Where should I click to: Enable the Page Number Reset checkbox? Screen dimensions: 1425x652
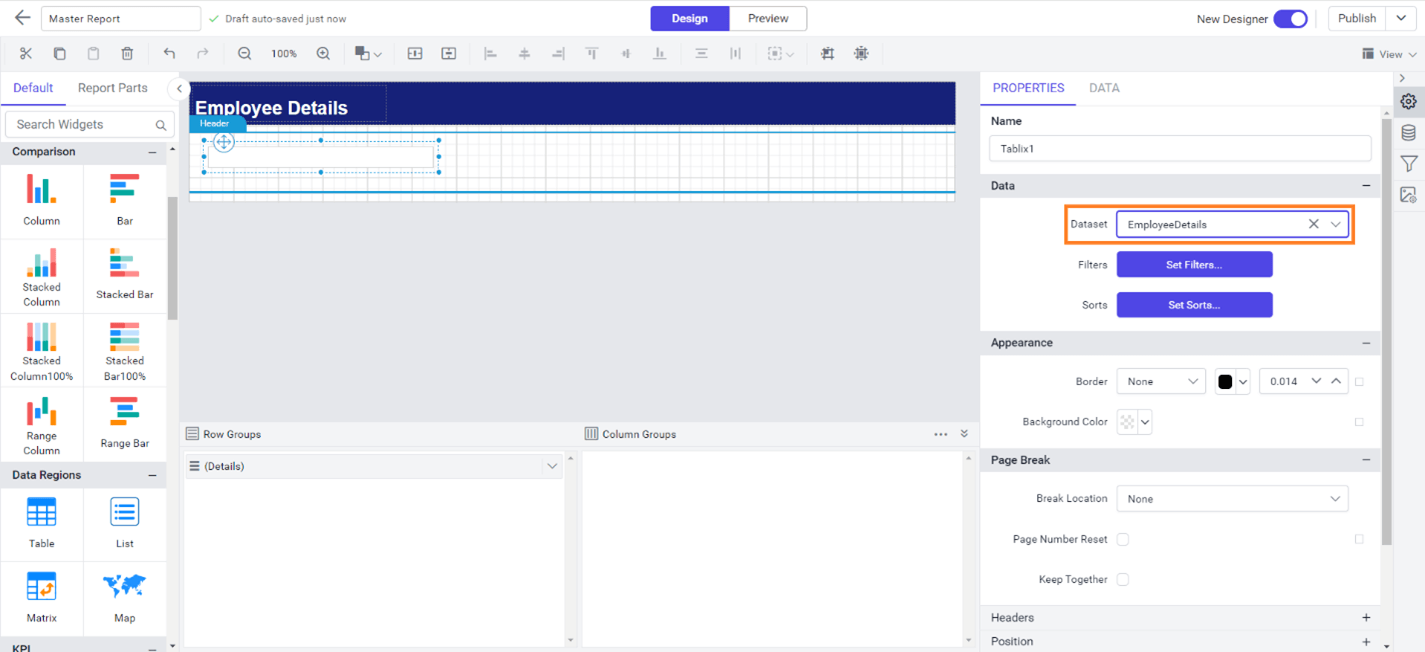1122,538
